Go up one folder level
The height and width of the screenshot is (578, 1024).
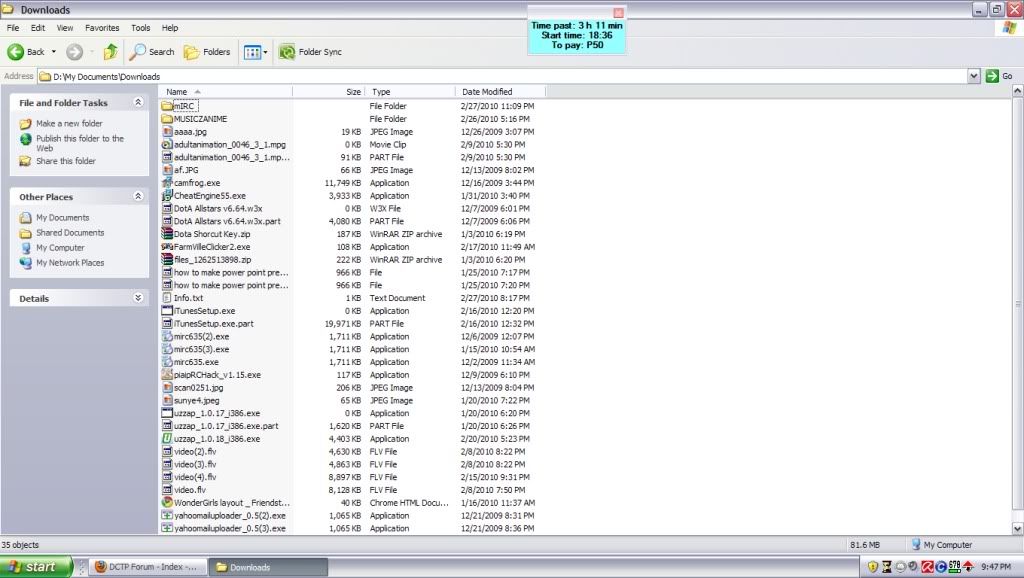click(x=111, y=52)
